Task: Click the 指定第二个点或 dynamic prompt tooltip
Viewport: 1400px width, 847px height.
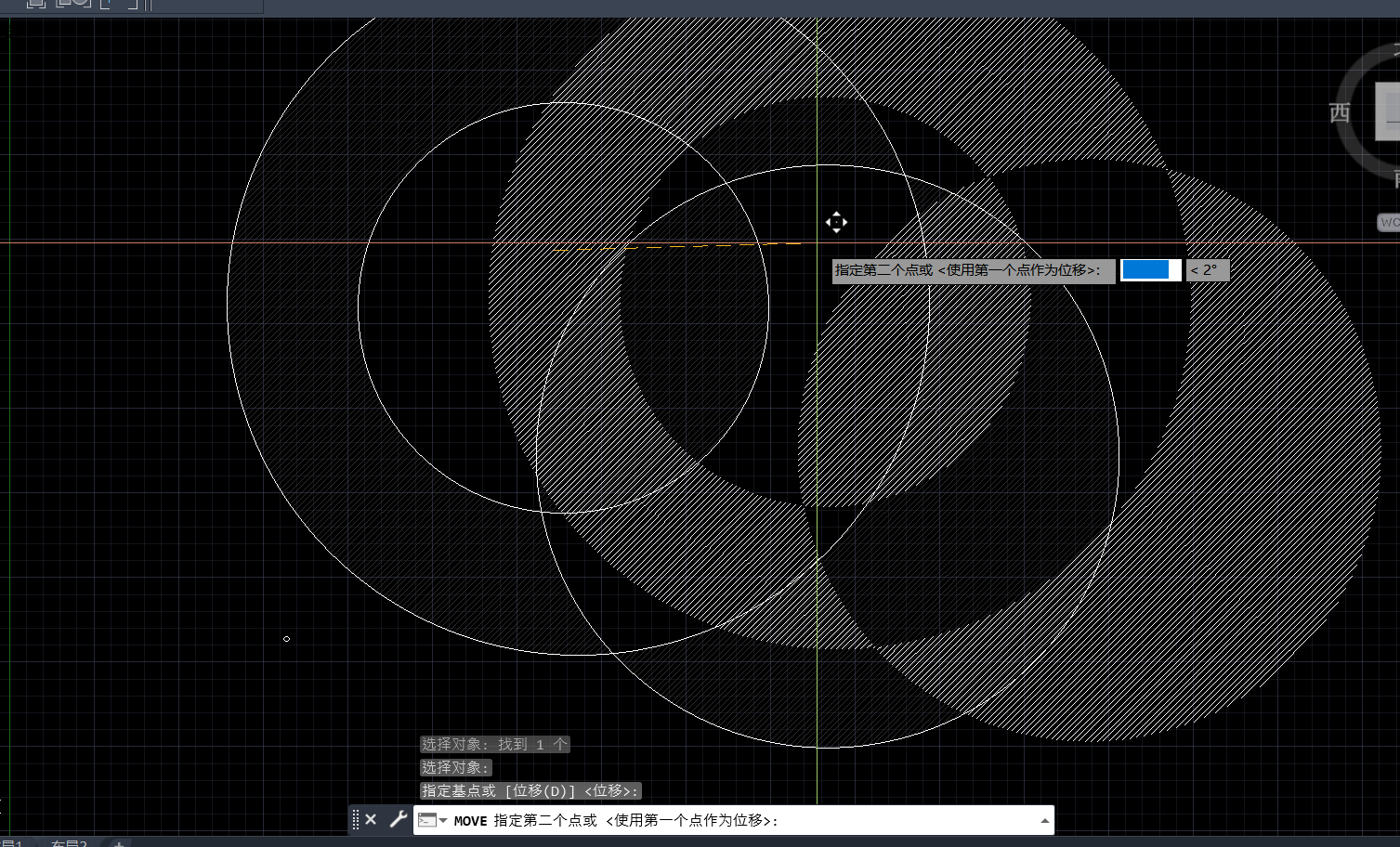Action: (974, 270)
